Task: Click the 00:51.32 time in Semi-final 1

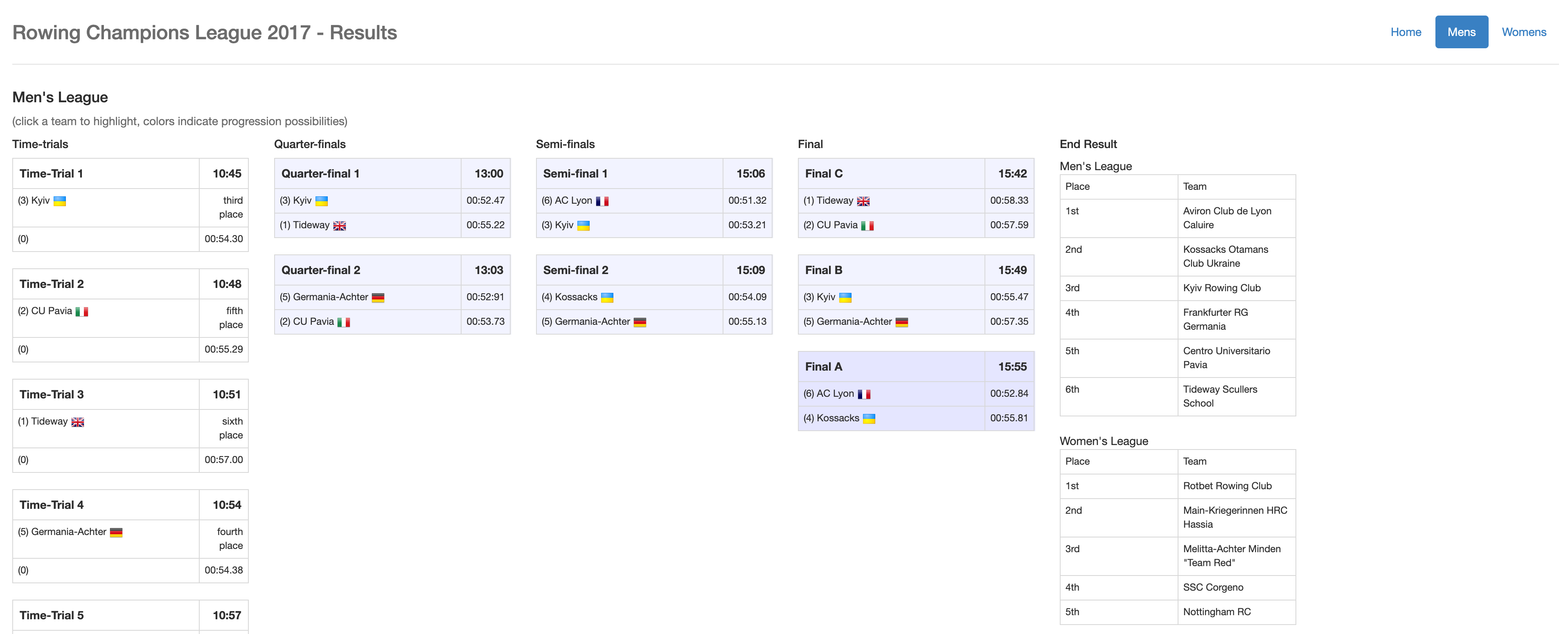Action: coord(748,201)
